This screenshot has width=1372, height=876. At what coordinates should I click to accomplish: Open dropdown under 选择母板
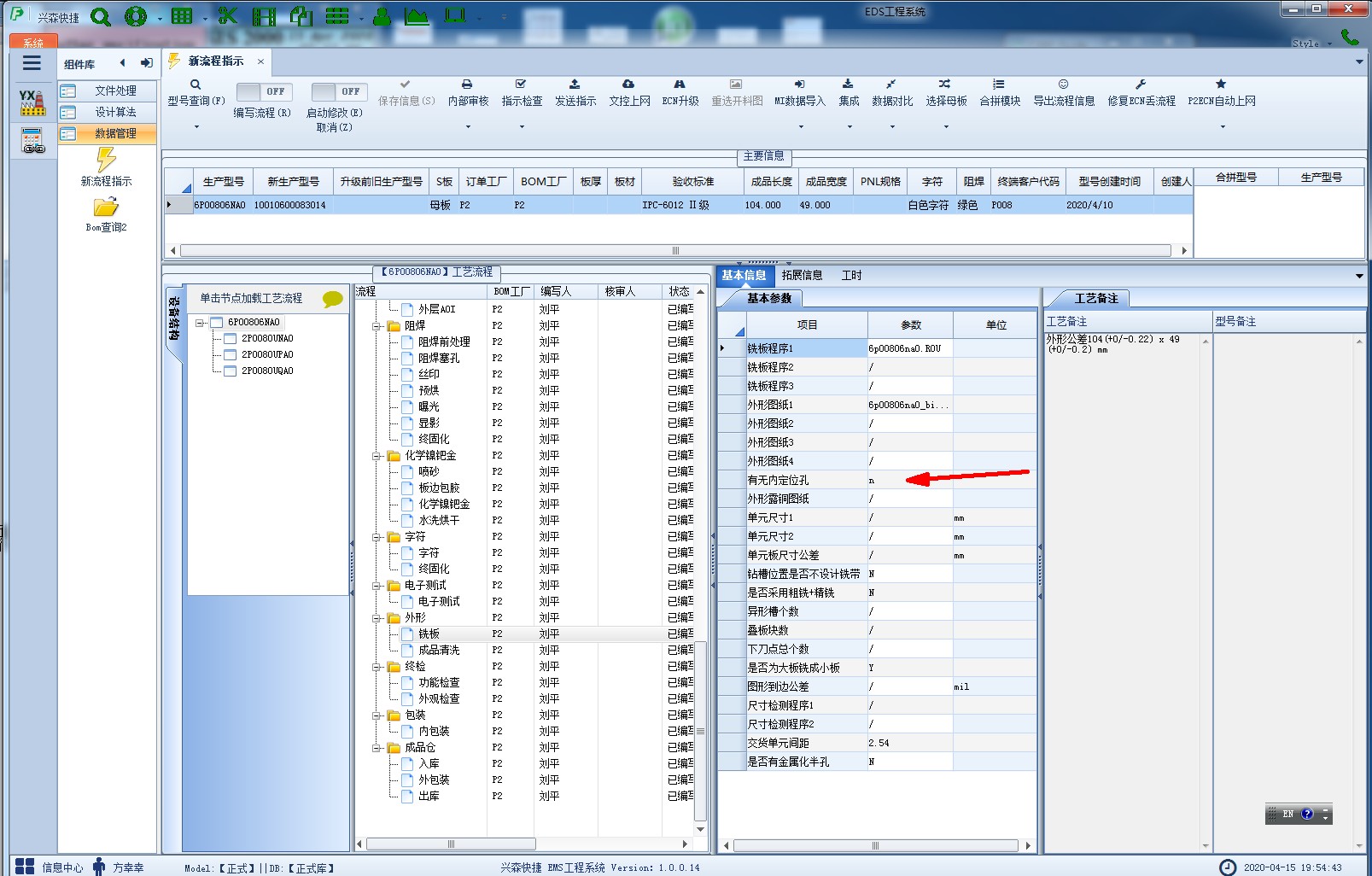point(946,127)
